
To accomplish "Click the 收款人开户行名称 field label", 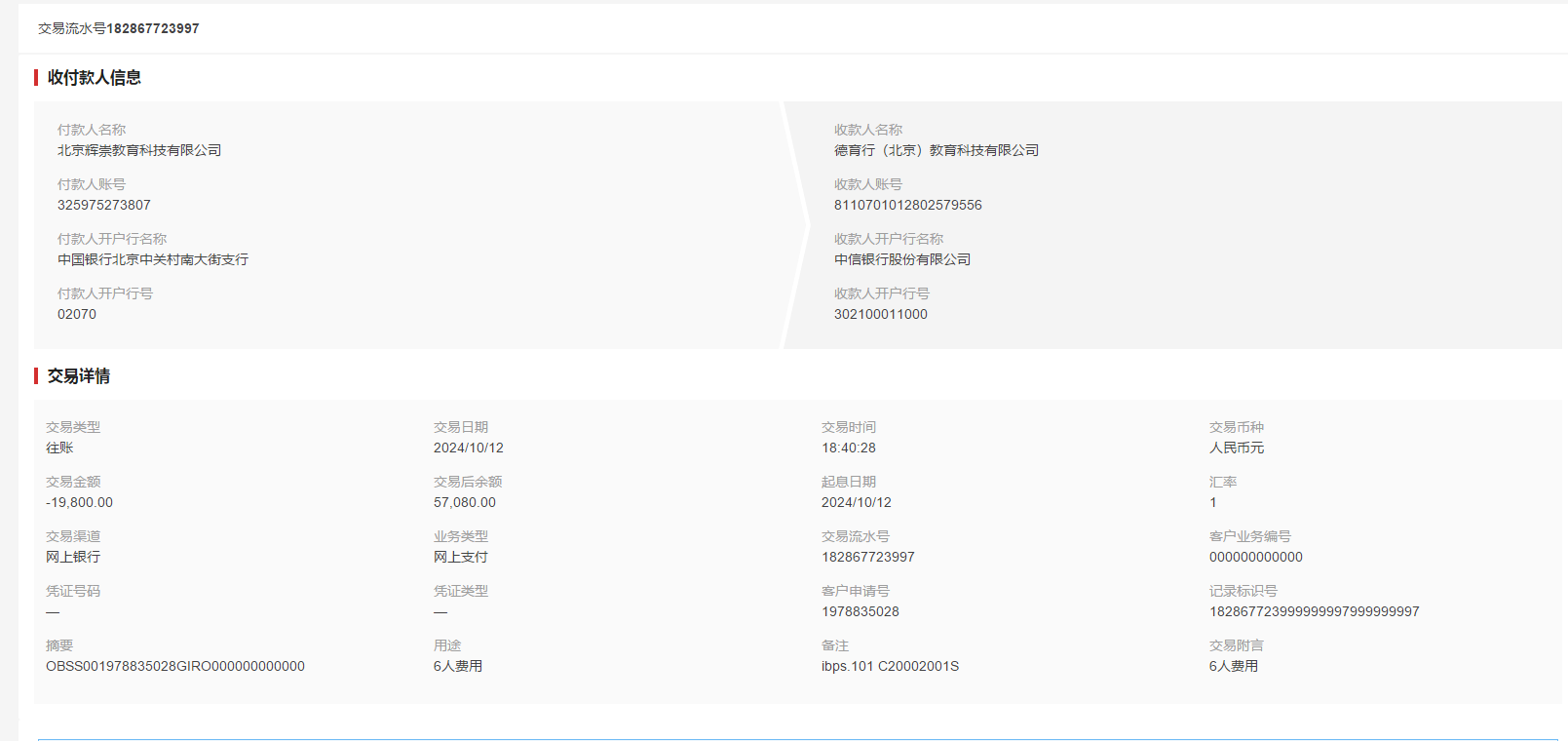I will coord(889,239).
